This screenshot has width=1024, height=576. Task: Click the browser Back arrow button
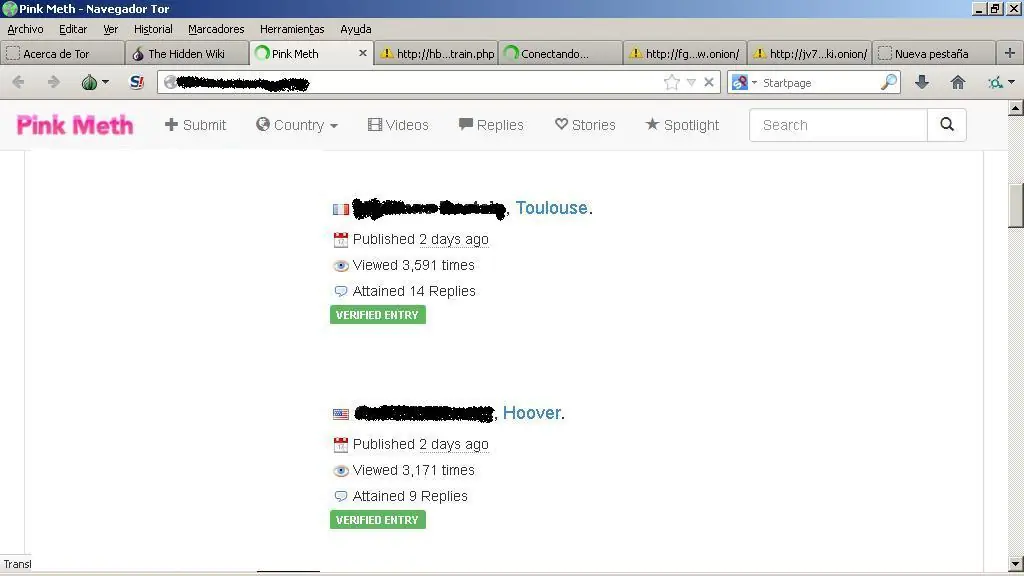[x=18, y=82]
